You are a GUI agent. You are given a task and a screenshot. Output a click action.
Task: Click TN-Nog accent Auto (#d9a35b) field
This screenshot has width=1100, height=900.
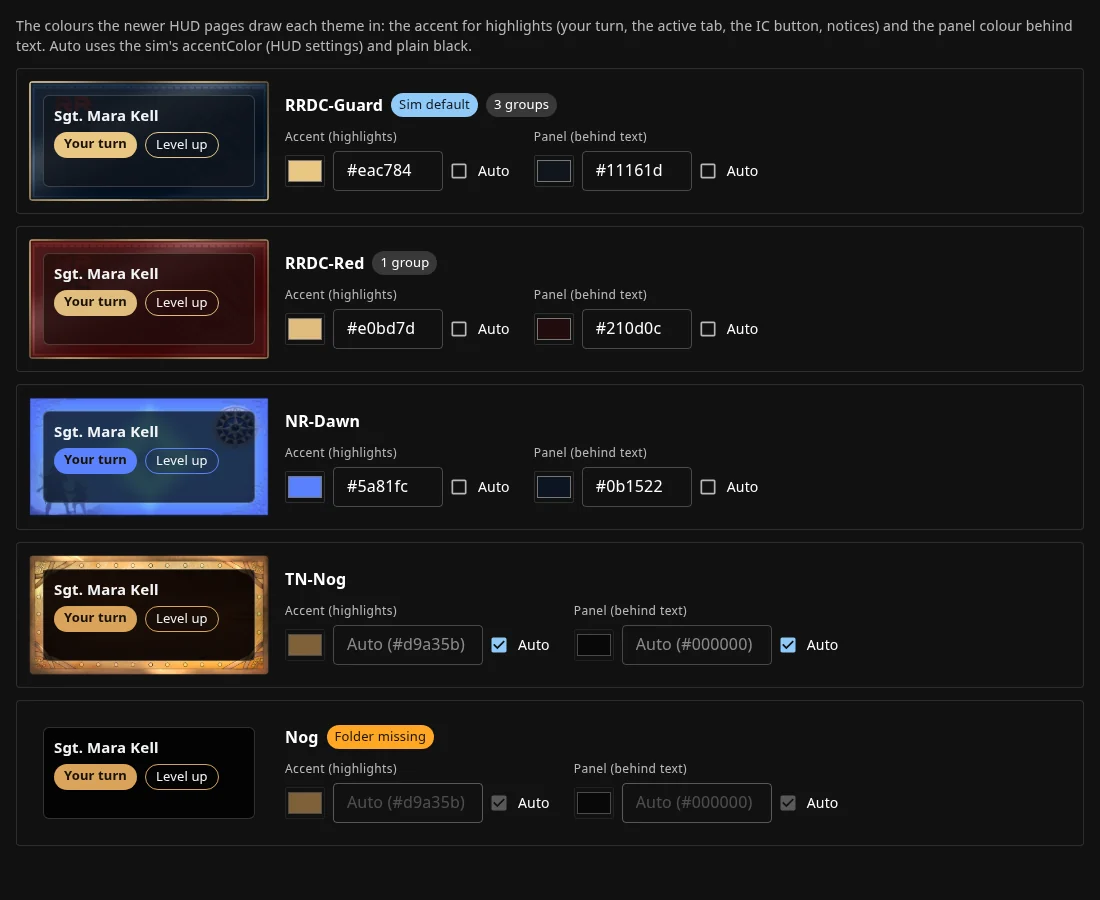point(408,645)
